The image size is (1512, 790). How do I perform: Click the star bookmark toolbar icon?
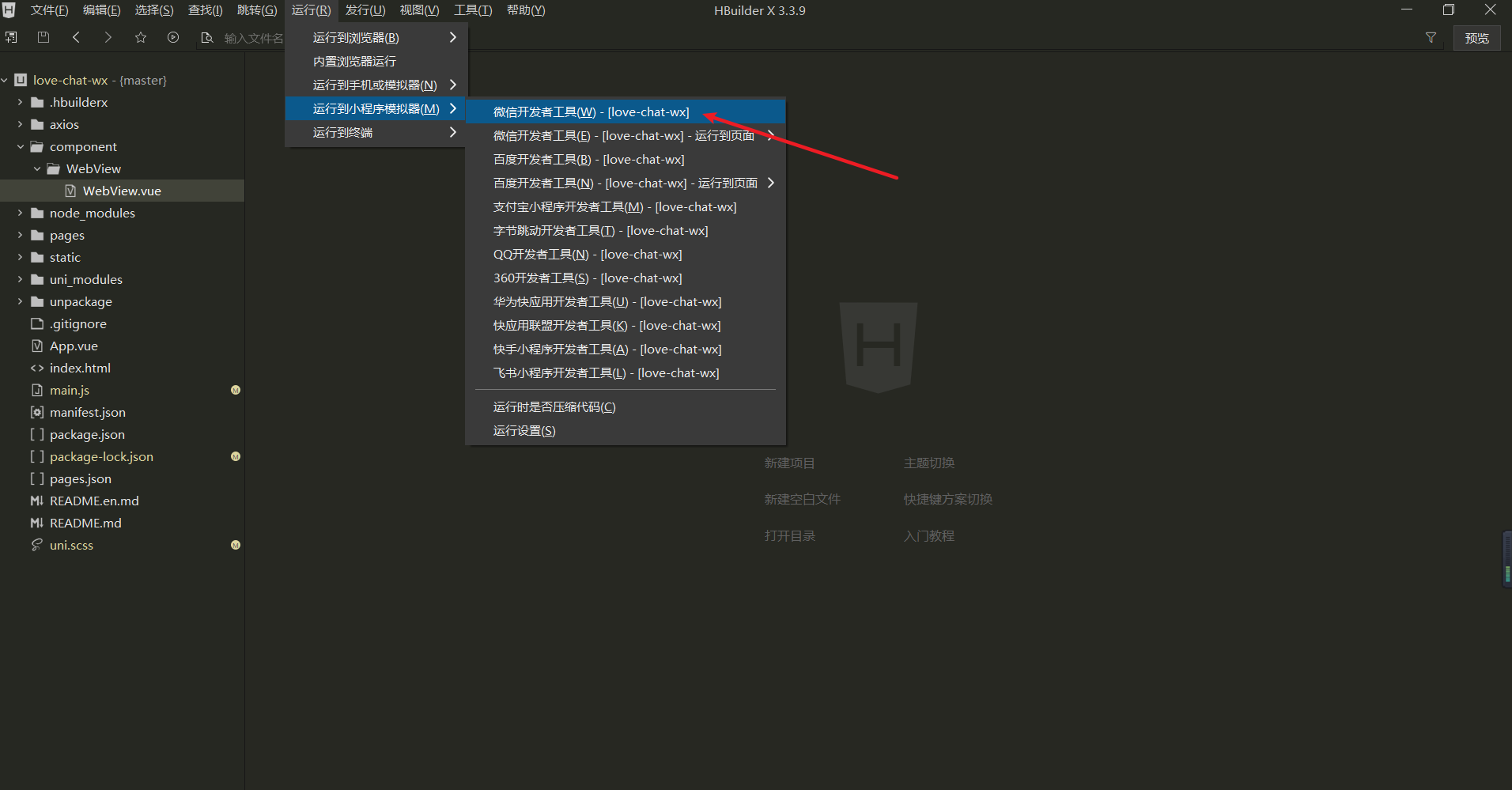tap(141, 37)
